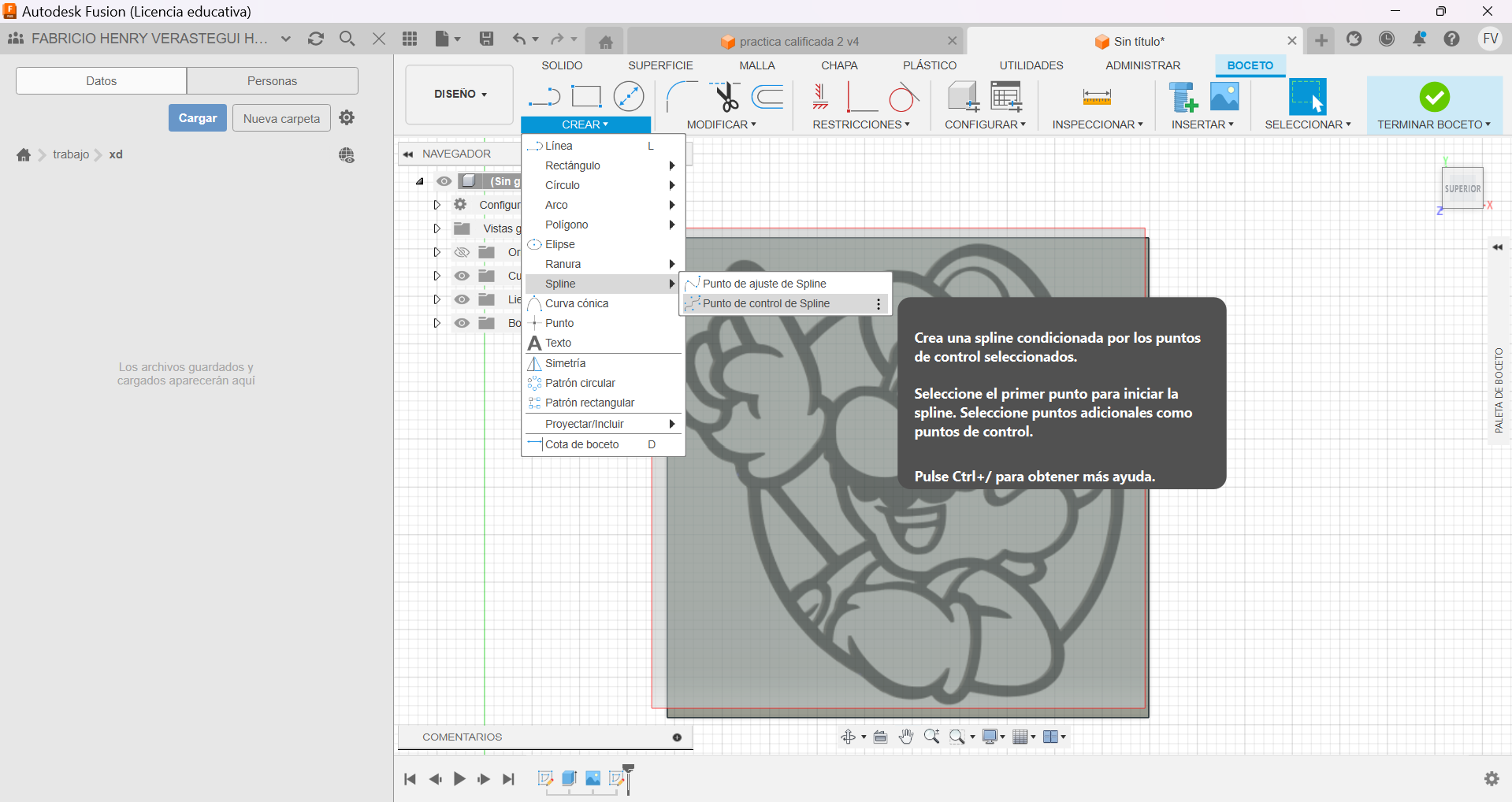Collapse the root component tree

click(x=420, y=181)
